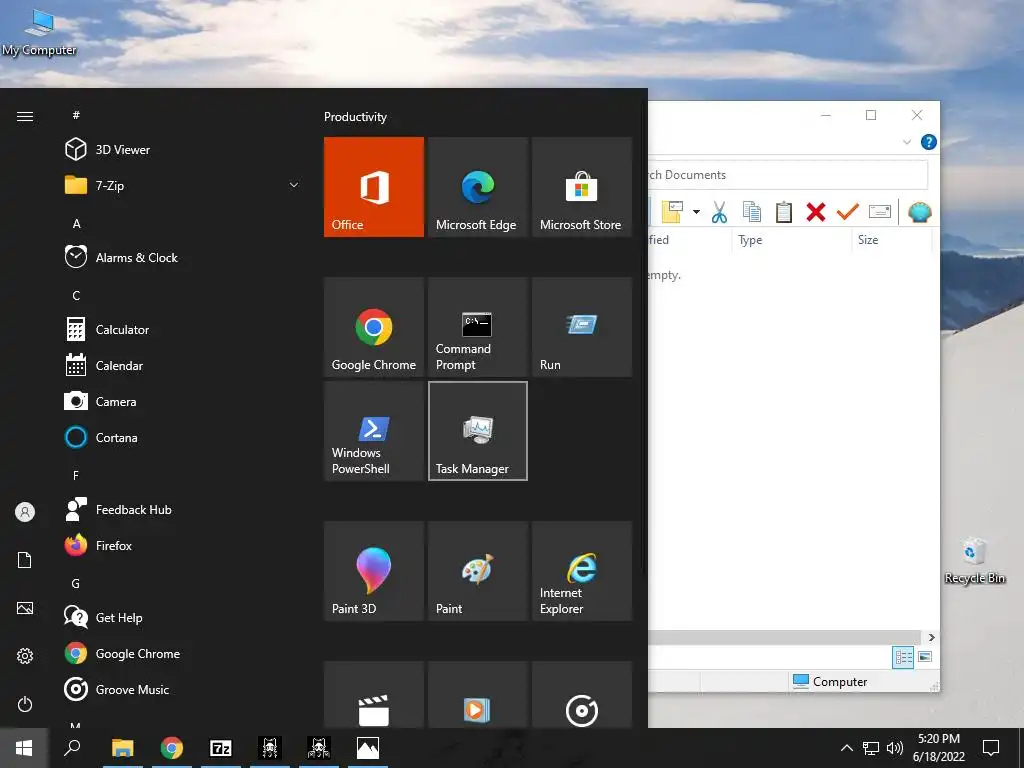This screenshot has height=768, width=1024.
Task: Focus the Search Documents field
Action: tap(788, 175)
